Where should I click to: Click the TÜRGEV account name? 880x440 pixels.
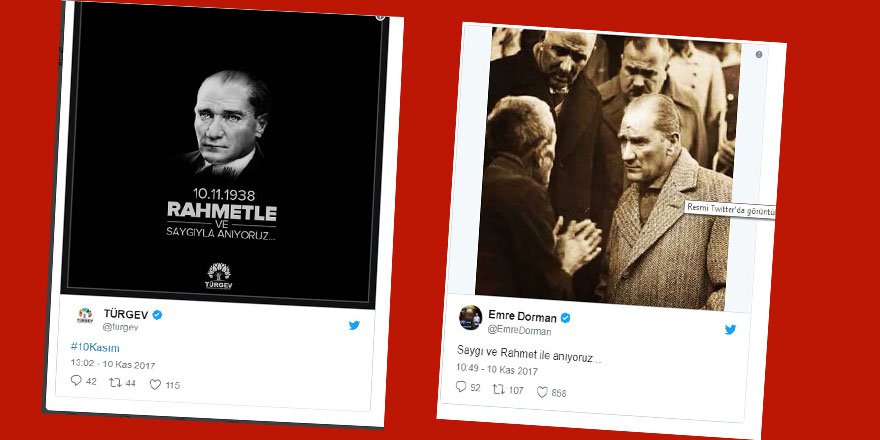(x=126, y=314)
